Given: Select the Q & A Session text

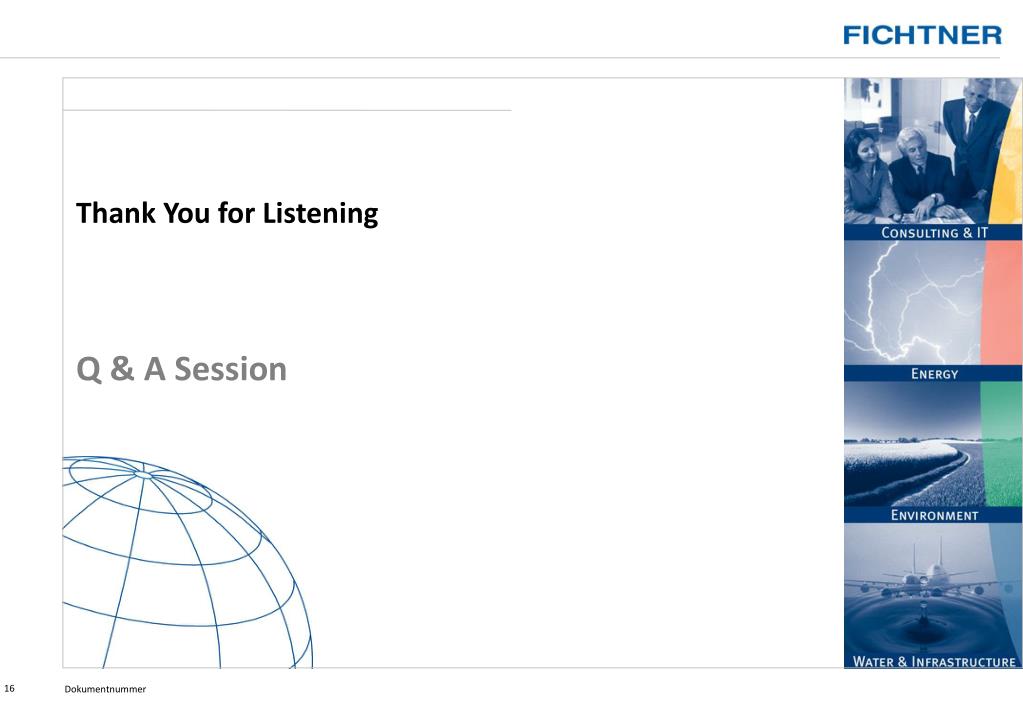Looking at the screenshot, I should click(x=181, y=369).
